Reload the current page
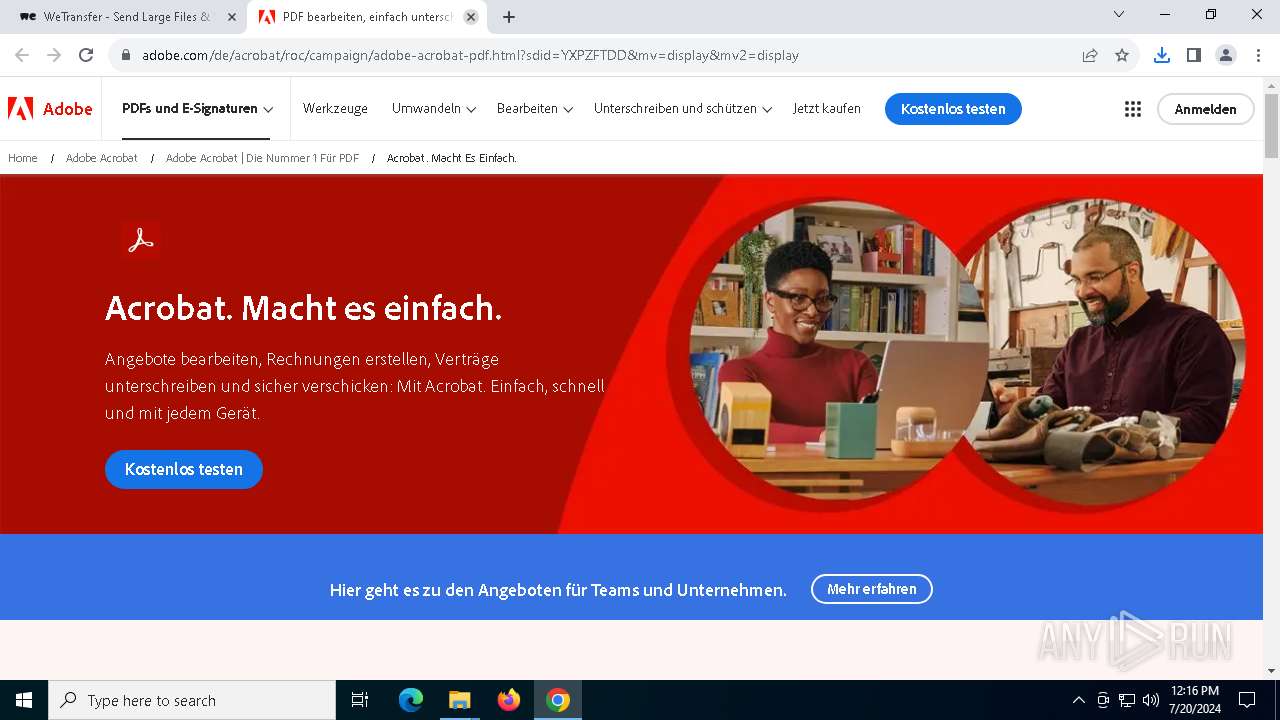The height and width of the screenshot is (720, 1280). pyautogui.click(x=86, y=55)
